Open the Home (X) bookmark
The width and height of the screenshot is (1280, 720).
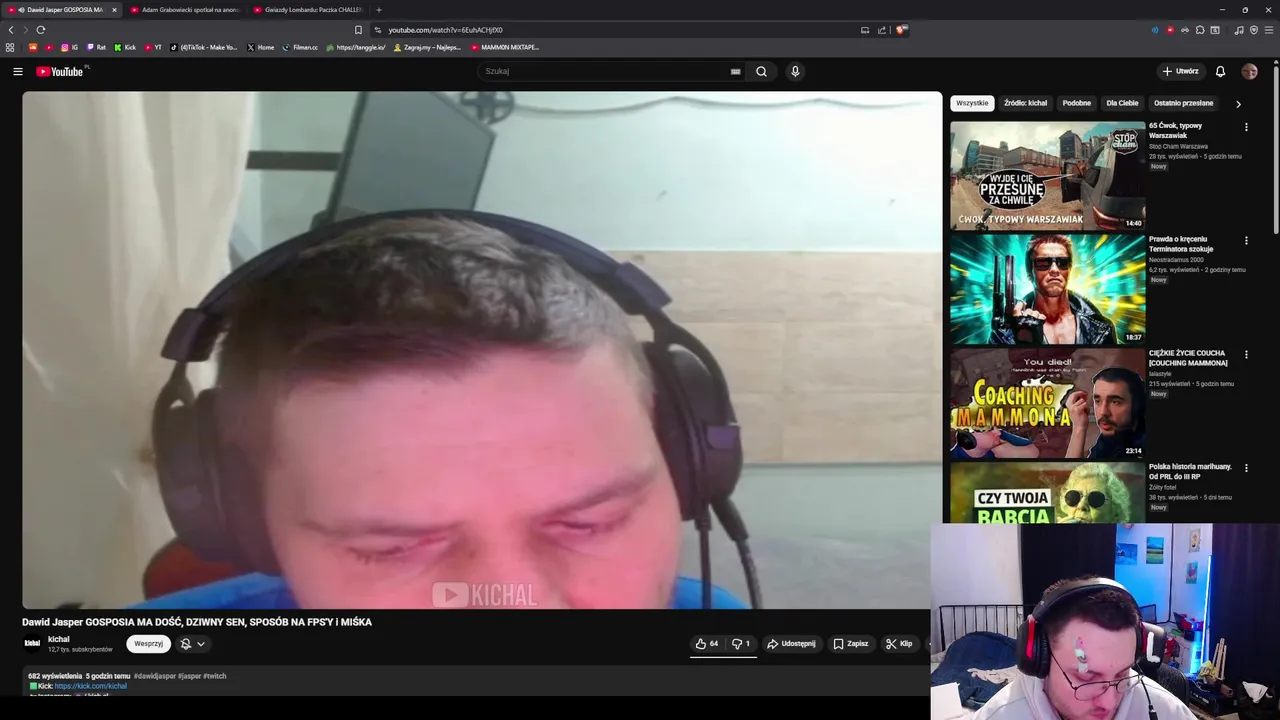260,47
